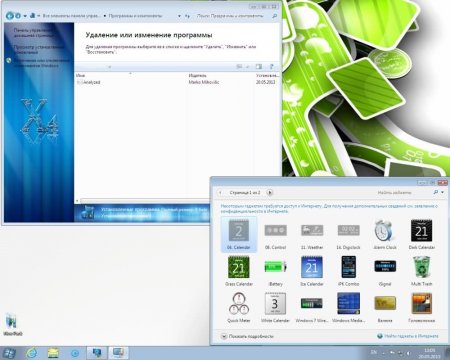Sort list by Издатель column
450x360 pixels.
coord(220,76)
